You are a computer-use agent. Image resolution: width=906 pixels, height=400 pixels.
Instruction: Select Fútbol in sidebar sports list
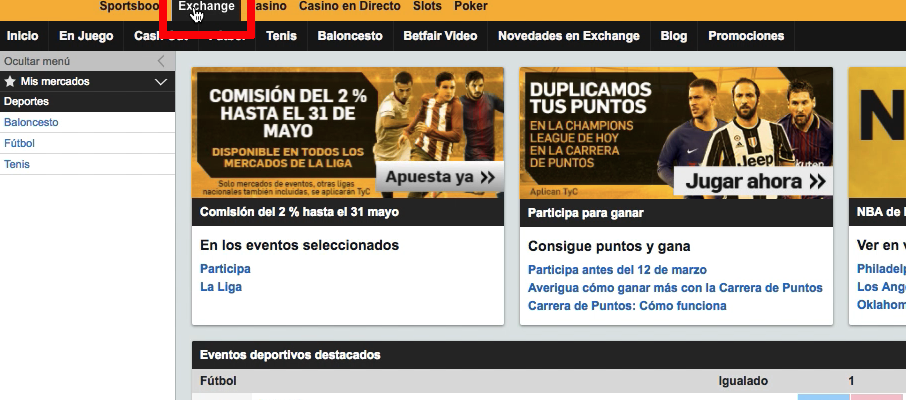tap(20, 143)
